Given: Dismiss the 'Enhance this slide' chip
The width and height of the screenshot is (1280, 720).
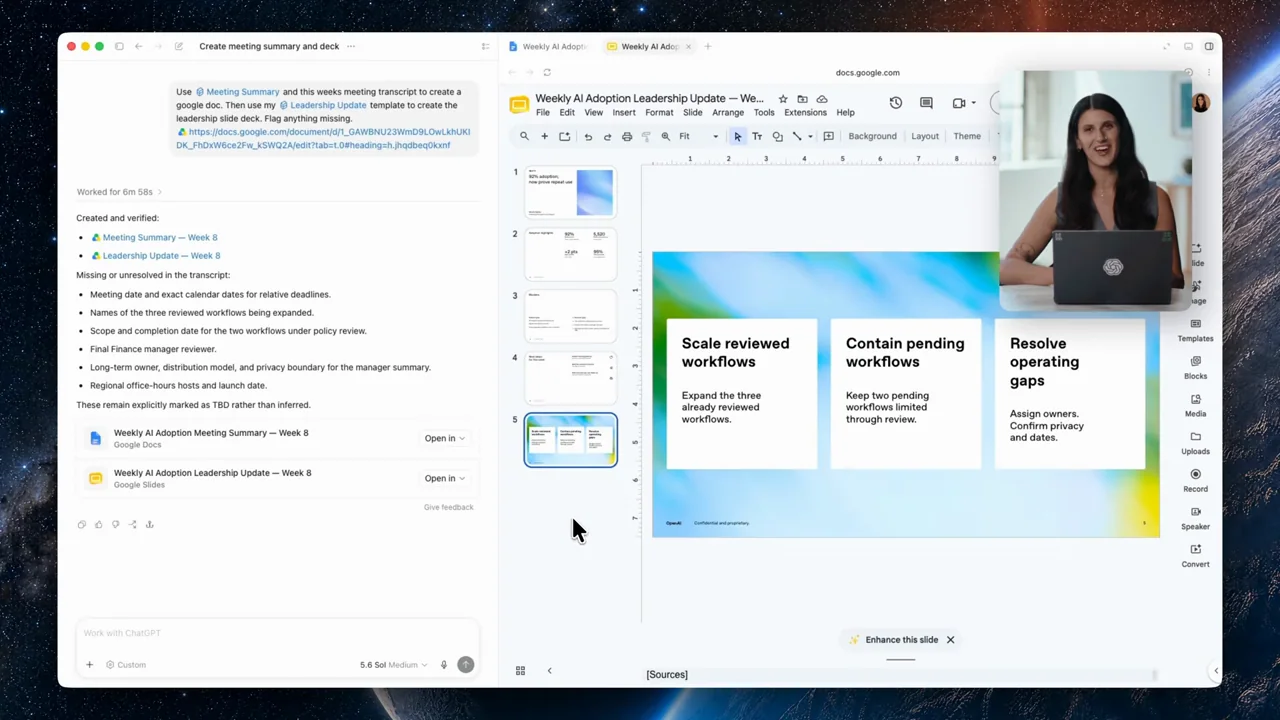Looking at the screenshot, I should pos(951,640).
